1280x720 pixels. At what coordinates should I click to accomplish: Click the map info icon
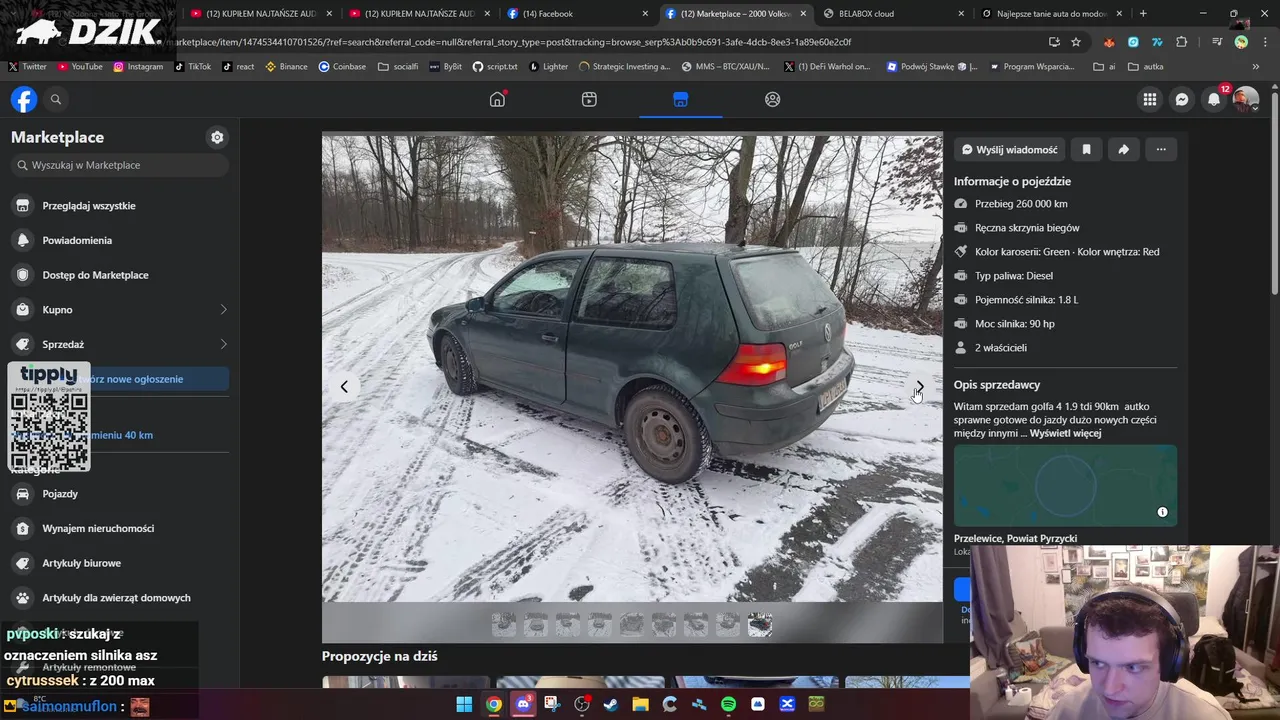[x=1162, y=512]
